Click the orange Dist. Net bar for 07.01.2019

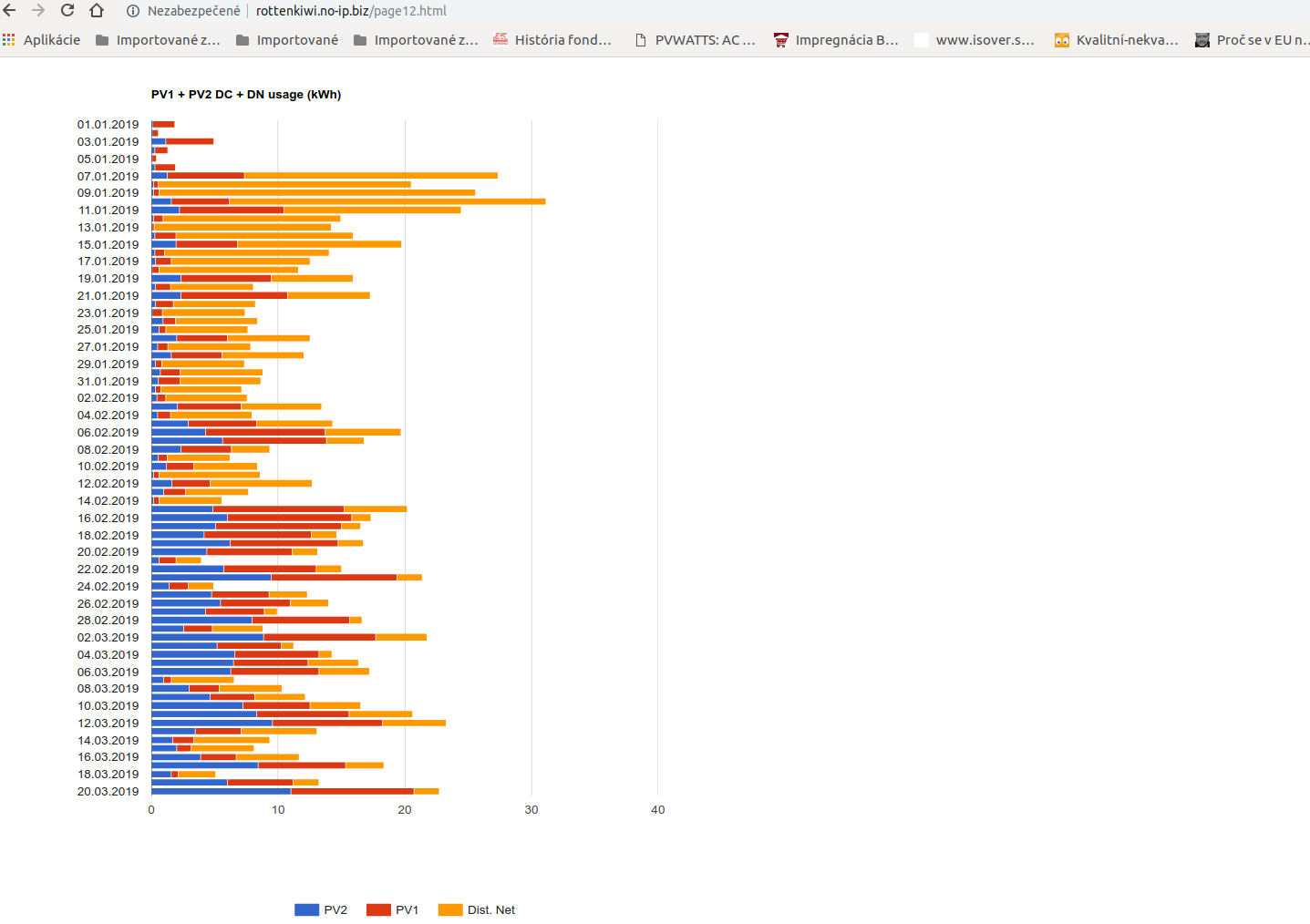[x=371, y=176]
